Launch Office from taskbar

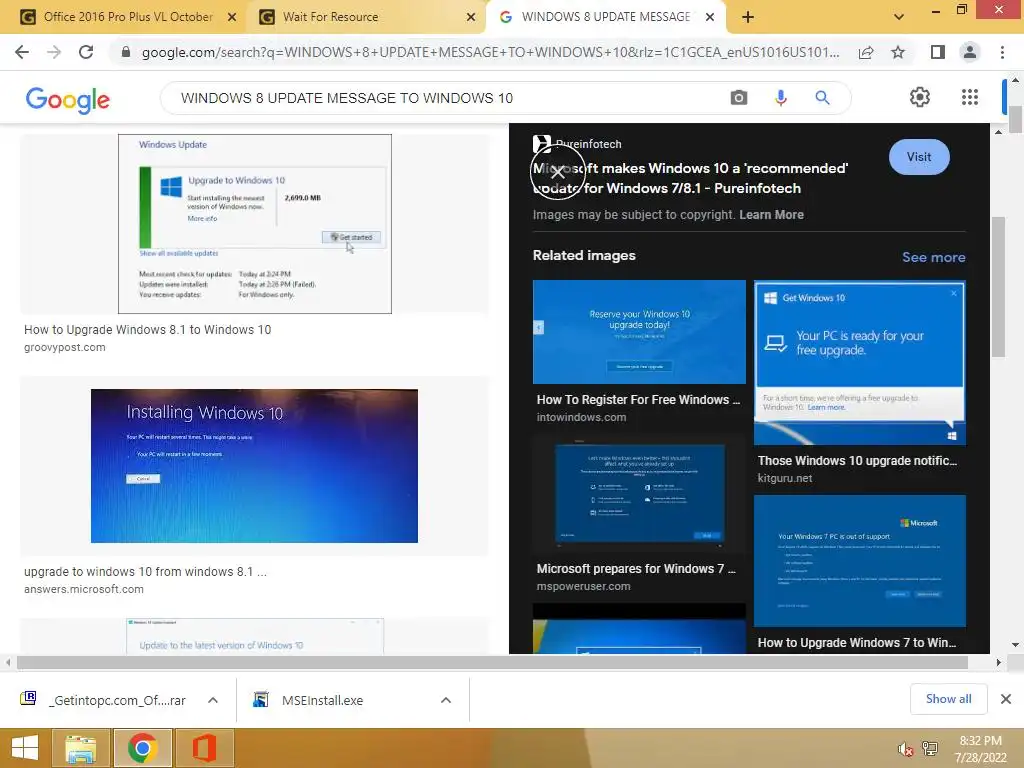click(204, 748)
